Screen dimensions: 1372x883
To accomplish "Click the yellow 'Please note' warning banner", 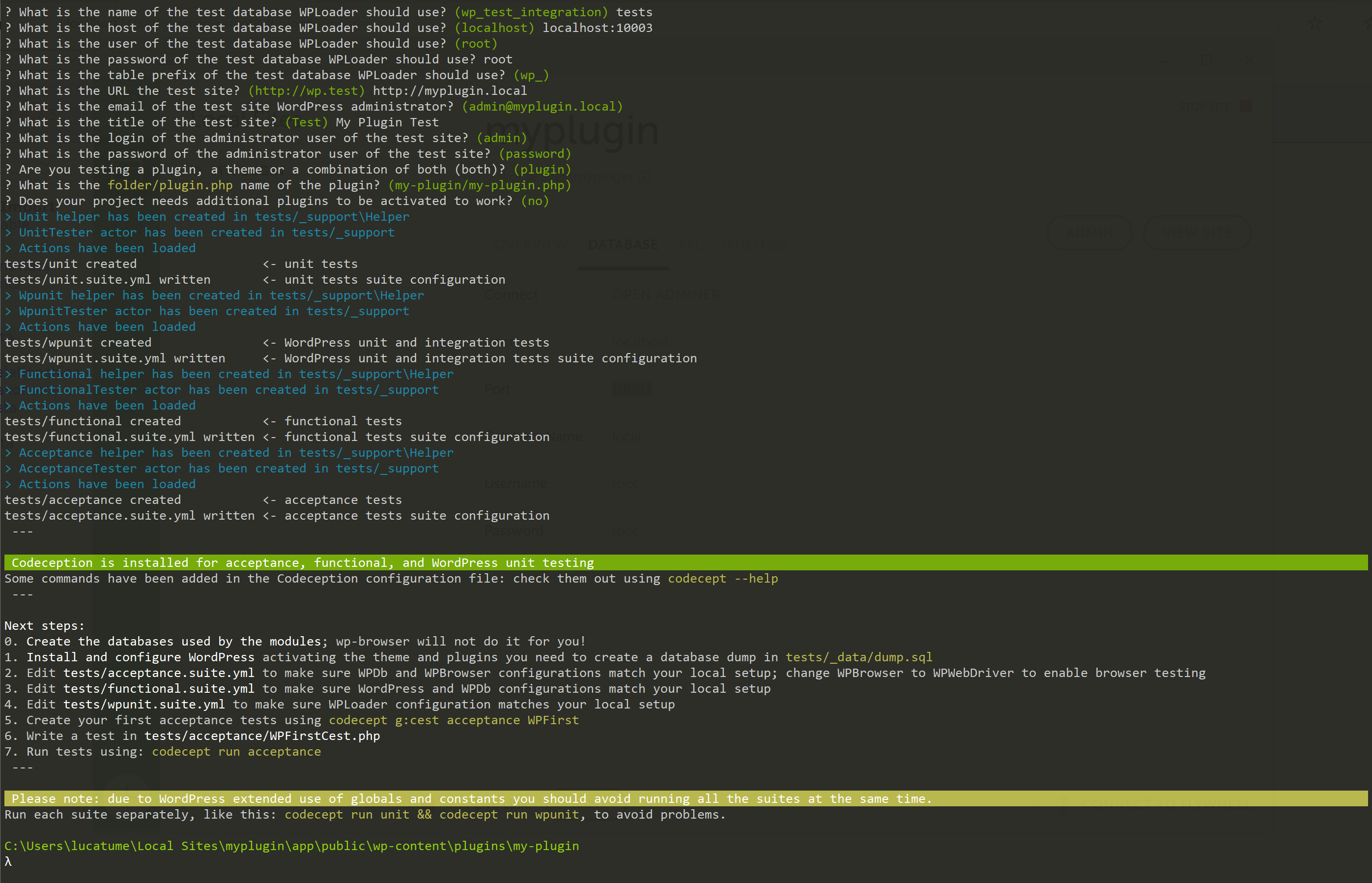I will coord(686,799).
